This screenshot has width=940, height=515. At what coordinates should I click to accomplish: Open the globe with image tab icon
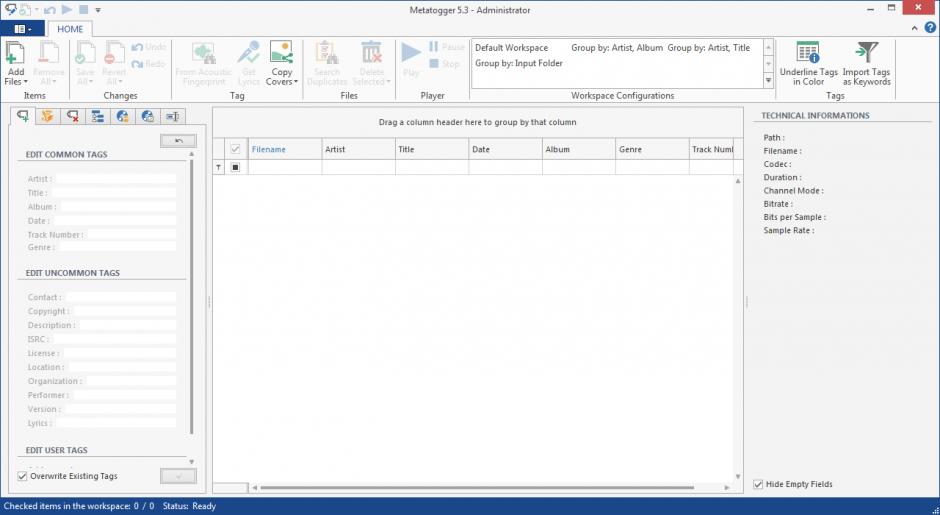[148, 116]
